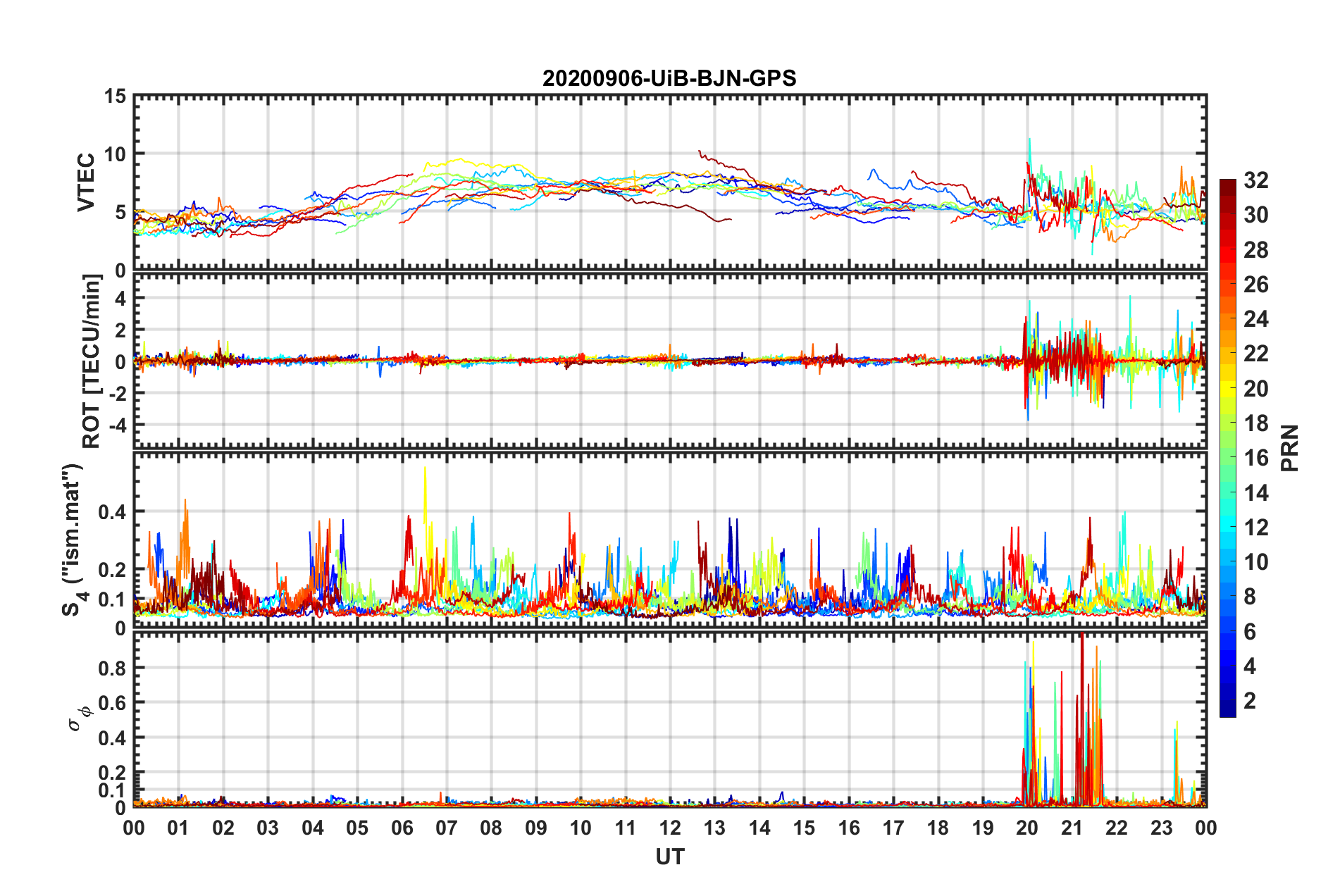Screen dimensions: 1340x896
Task: Click the yellow colorbar region near 20
Action: (x=1228, y=389)
